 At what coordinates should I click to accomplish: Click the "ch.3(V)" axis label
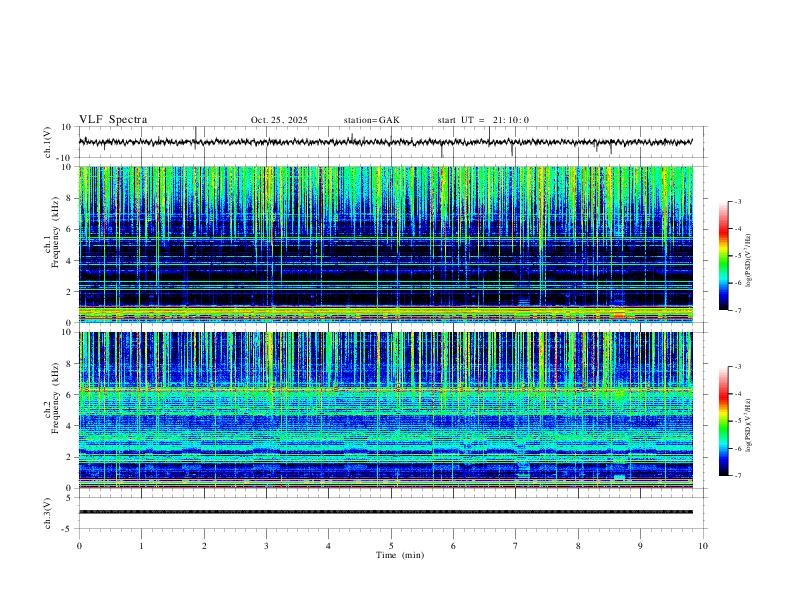coord(48,513)
